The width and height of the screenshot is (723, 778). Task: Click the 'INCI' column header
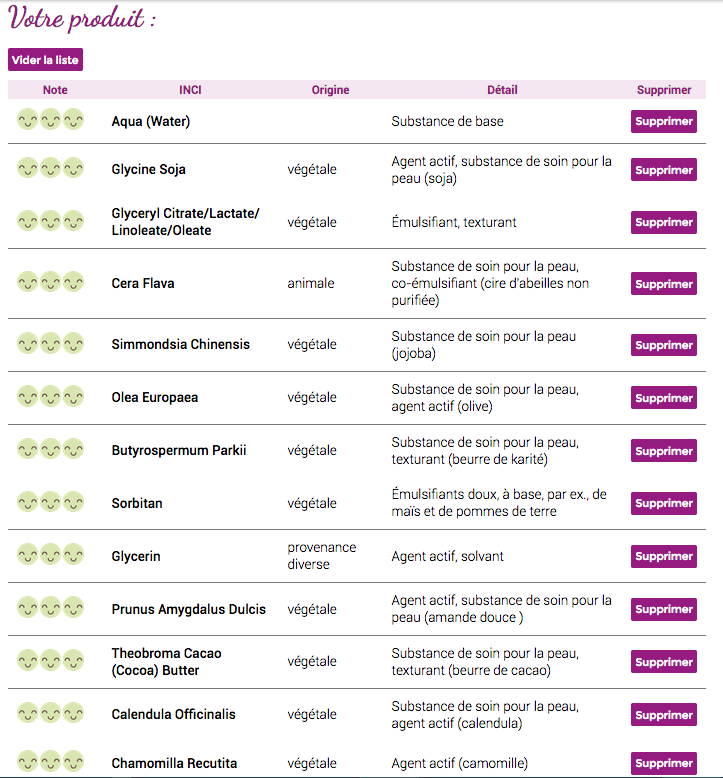tap(190, 90)
